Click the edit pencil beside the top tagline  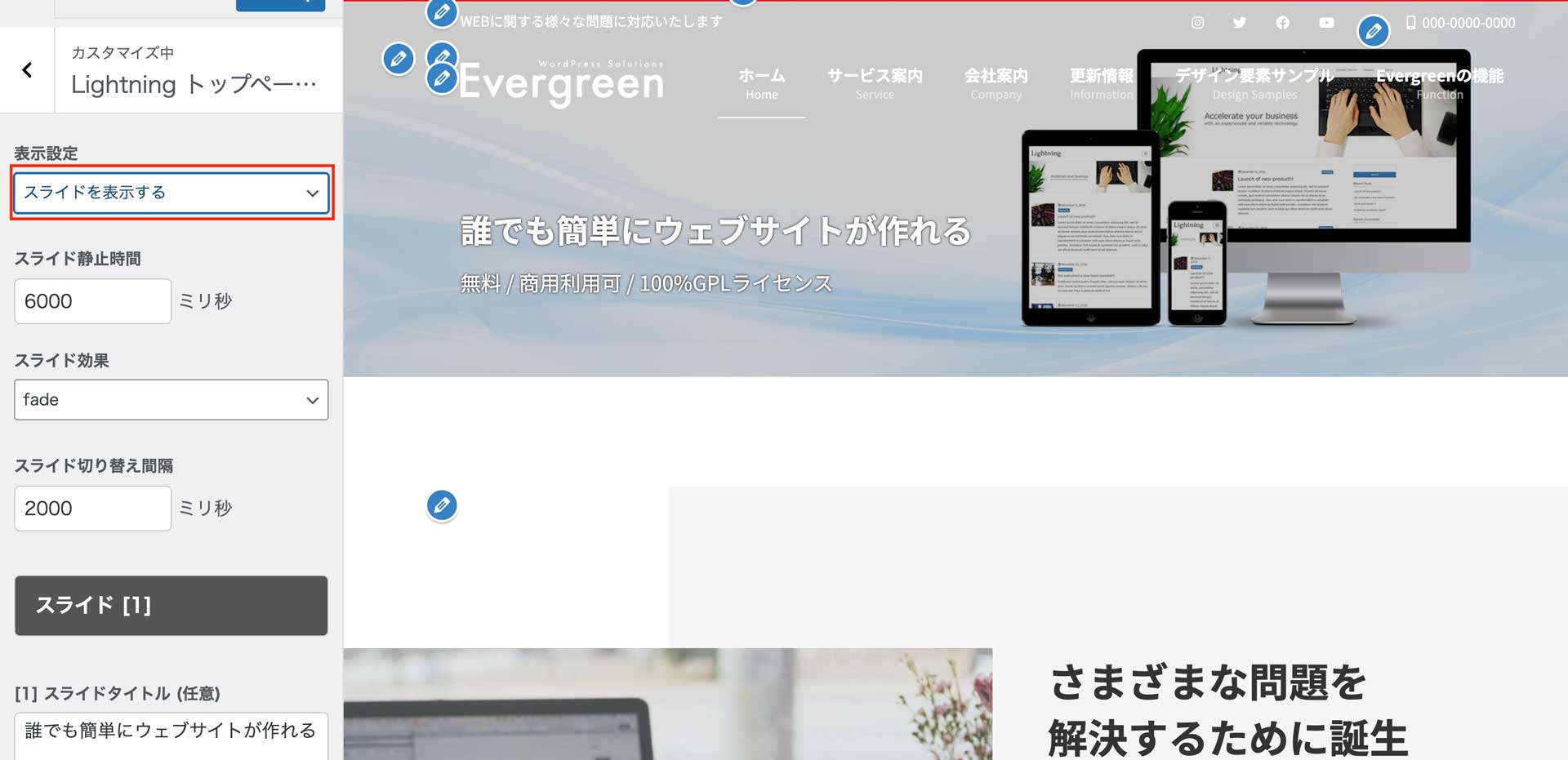(x=441, y=13)
